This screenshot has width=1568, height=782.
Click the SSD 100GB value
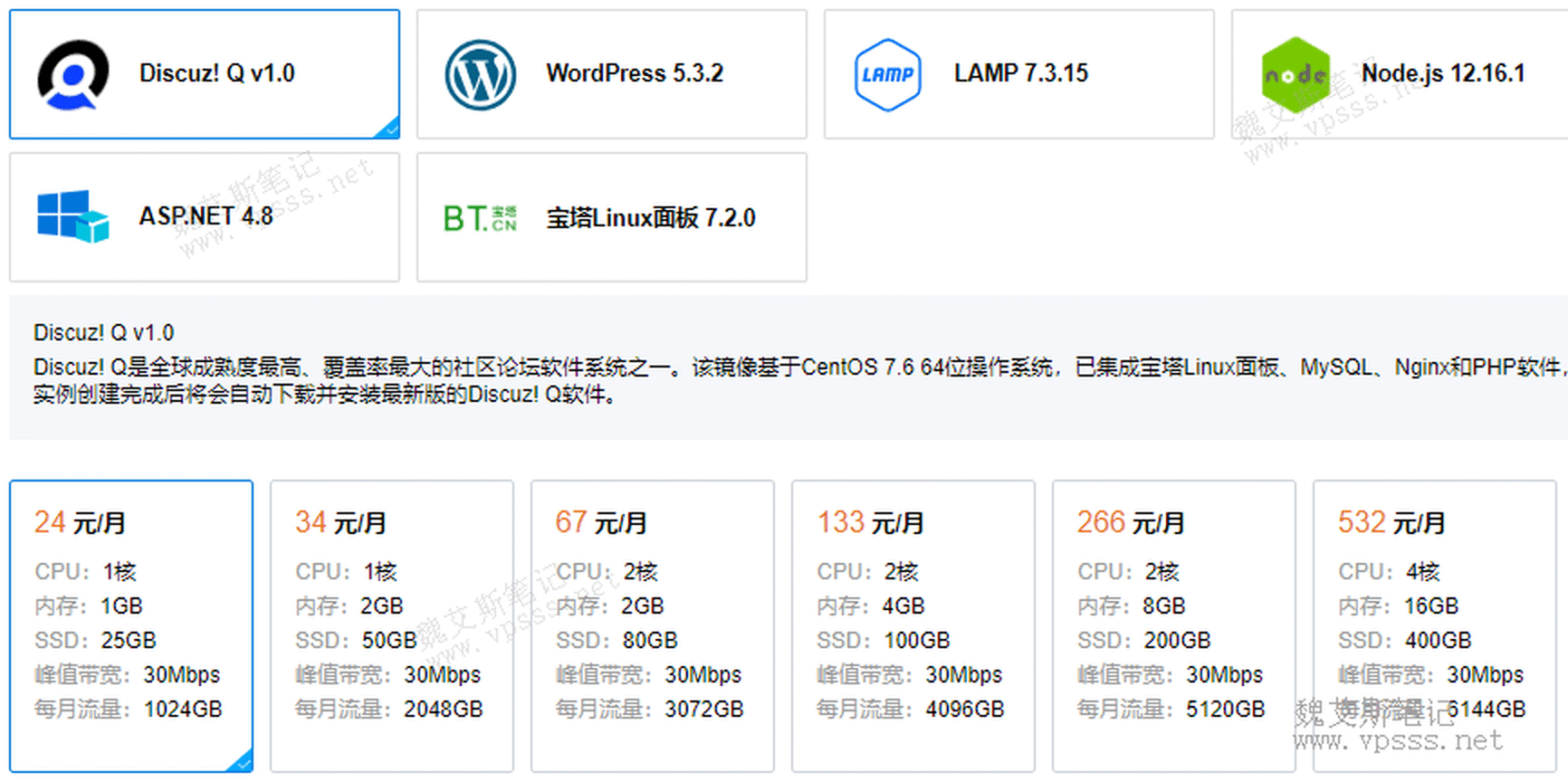(x=917, y=640)
